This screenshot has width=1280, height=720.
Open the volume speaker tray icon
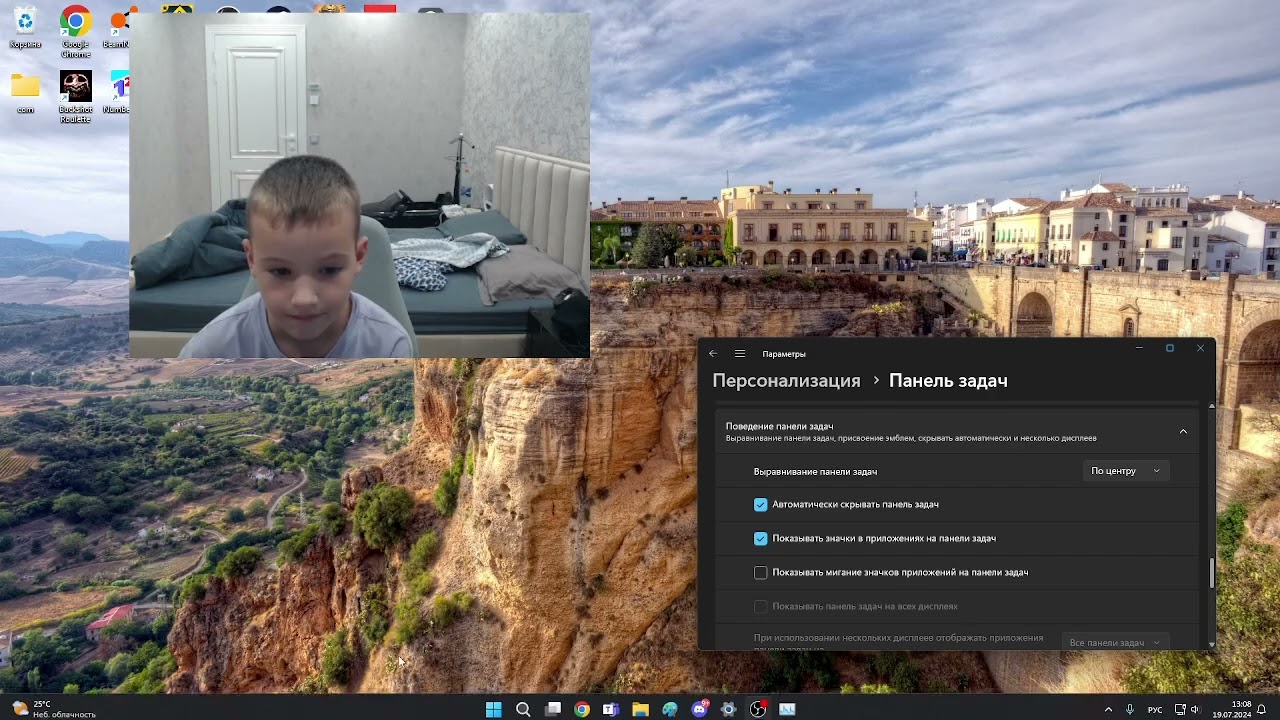coord(1195,709)
